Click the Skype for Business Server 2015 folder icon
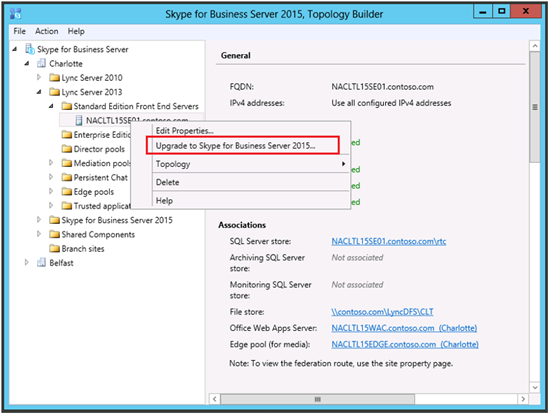Viewport: 550px width, 415px height. [54, 220]
